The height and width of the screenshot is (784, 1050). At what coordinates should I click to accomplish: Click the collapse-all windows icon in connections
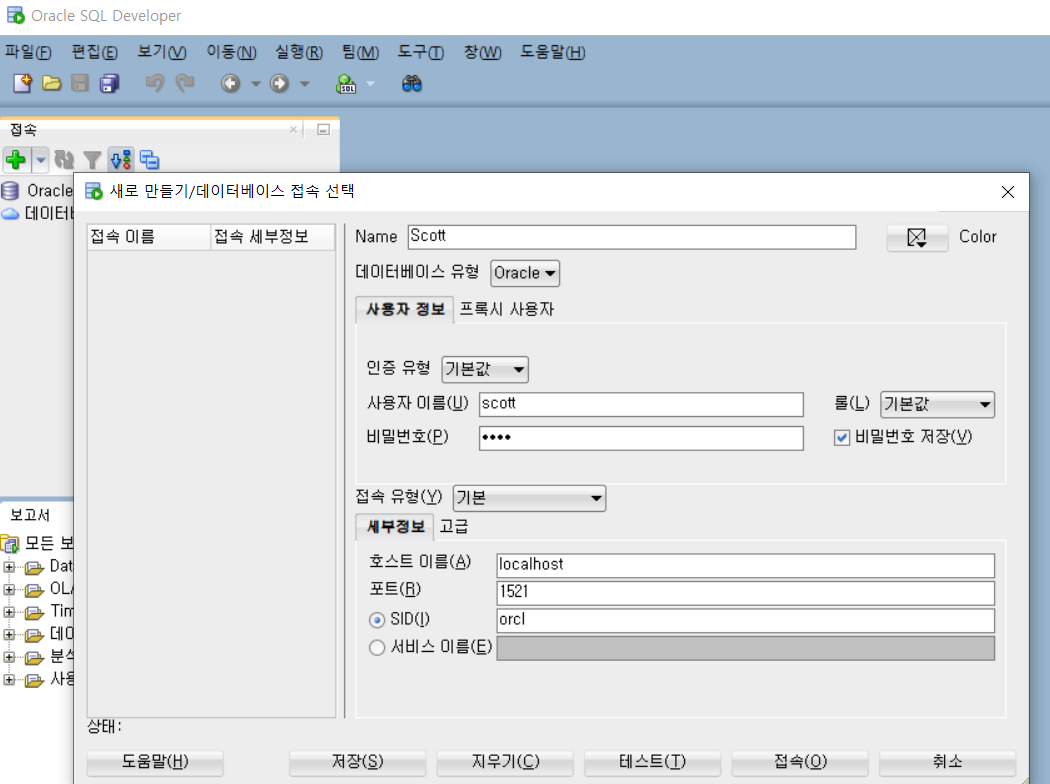149,160
